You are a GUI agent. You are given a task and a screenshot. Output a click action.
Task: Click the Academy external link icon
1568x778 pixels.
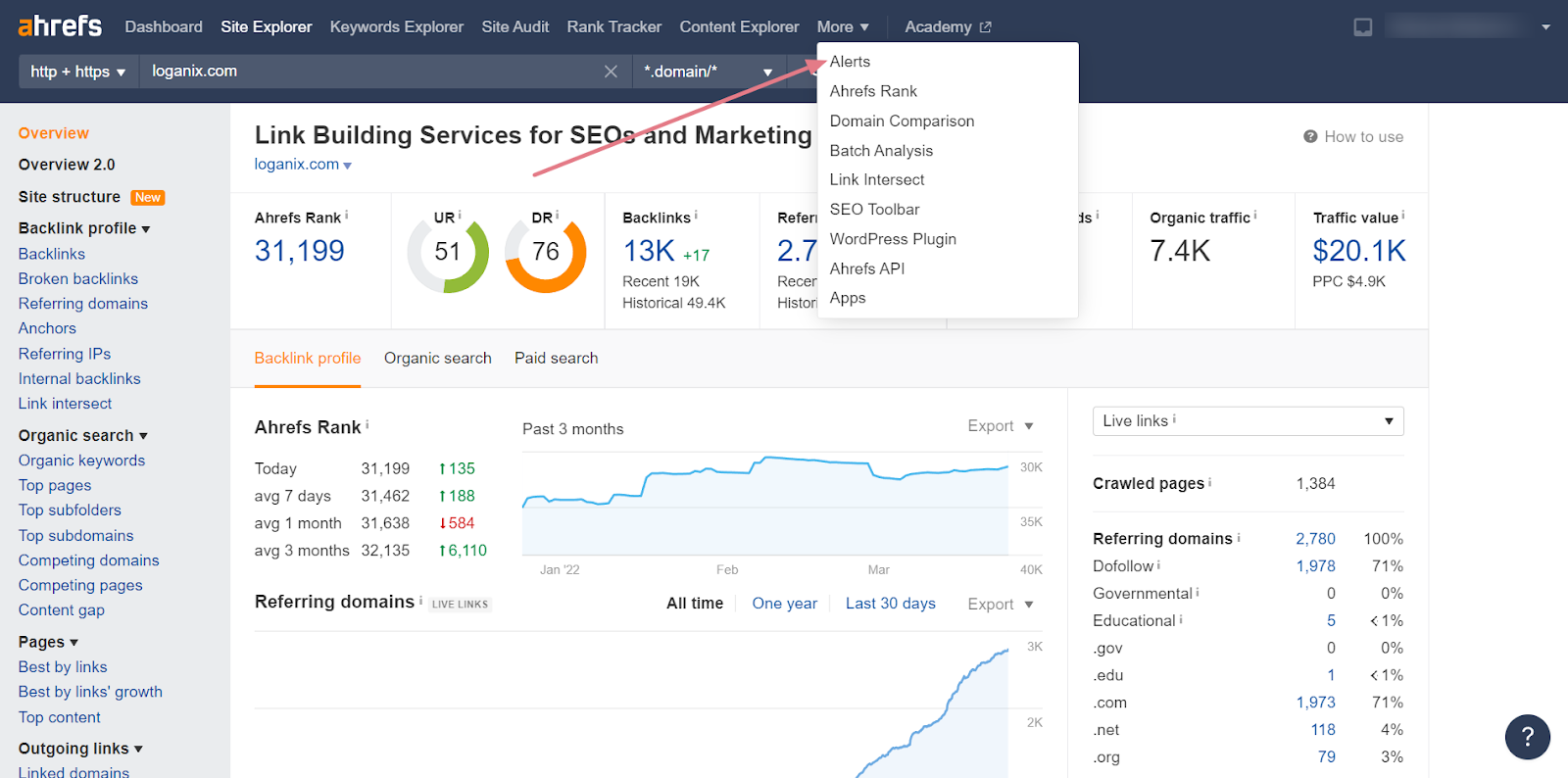[x=985, y=27]
